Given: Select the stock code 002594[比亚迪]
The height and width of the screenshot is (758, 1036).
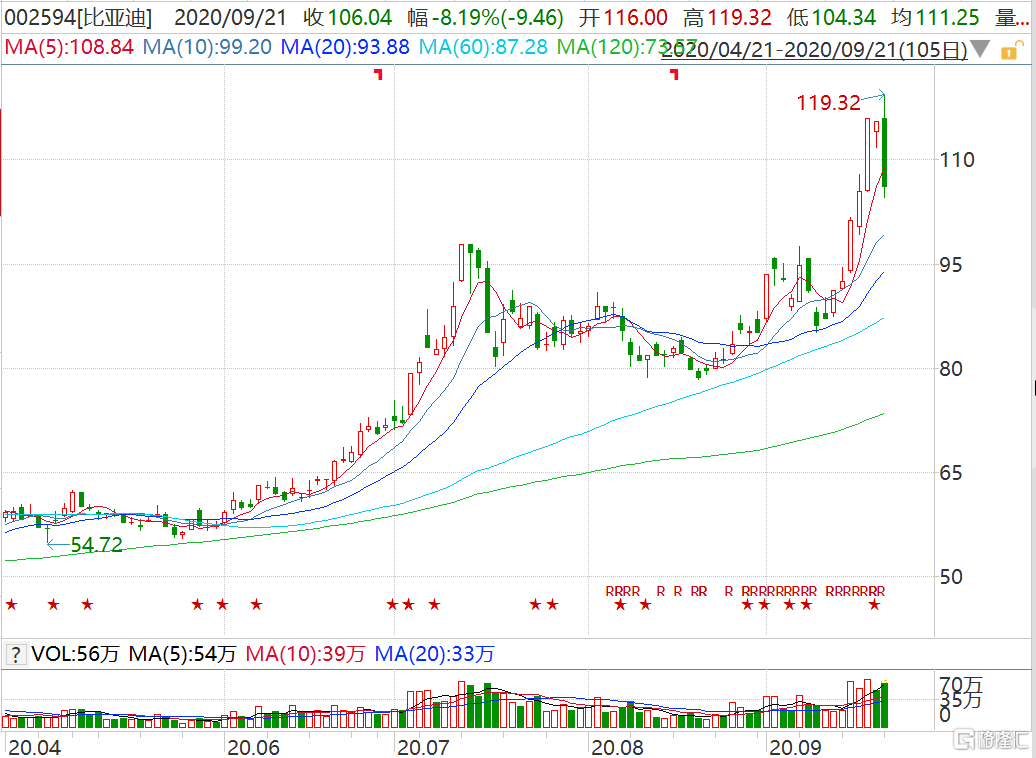Looking at the screenshot, I should pyautogui.click(x=78, y=17).
